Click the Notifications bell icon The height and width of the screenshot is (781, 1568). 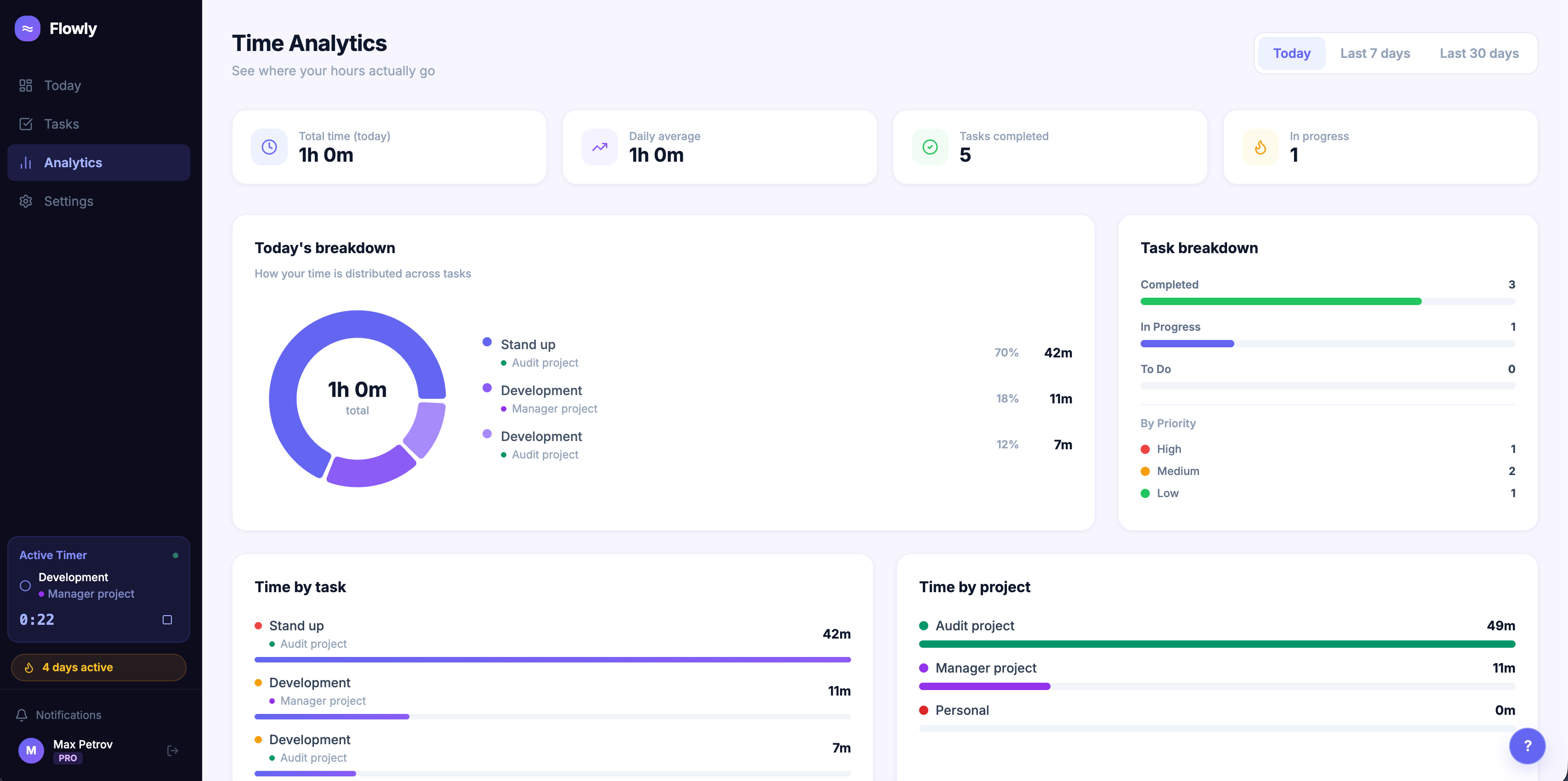(22, 715)
